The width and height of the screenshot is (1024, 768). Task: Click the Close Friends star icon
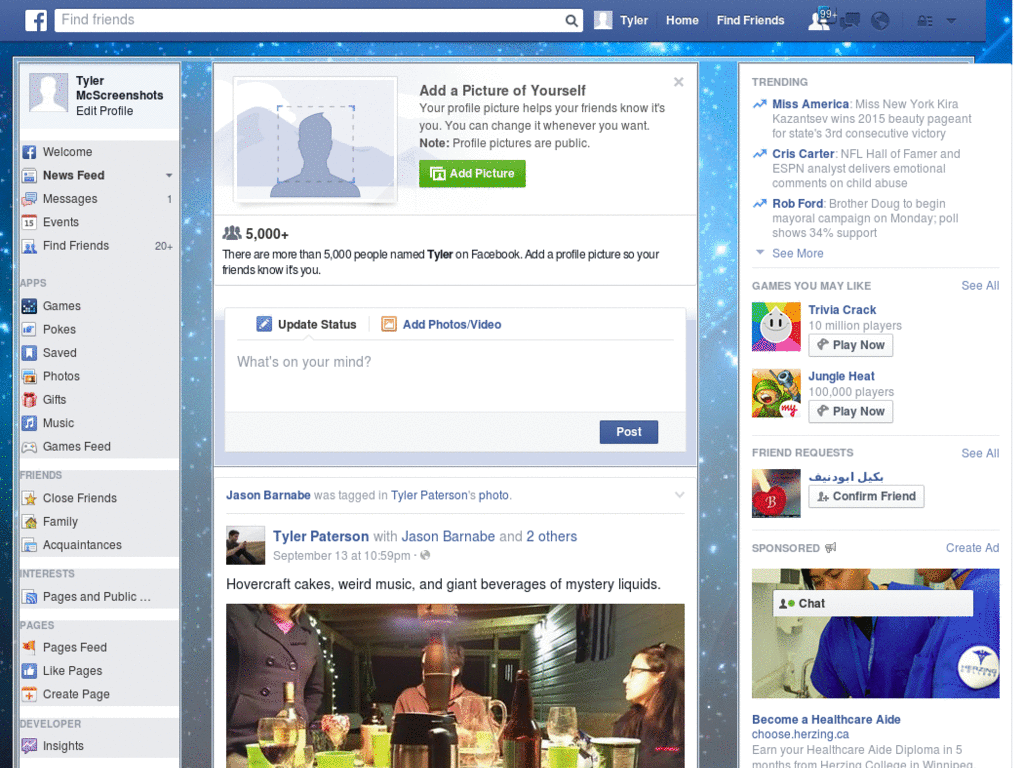29,499
